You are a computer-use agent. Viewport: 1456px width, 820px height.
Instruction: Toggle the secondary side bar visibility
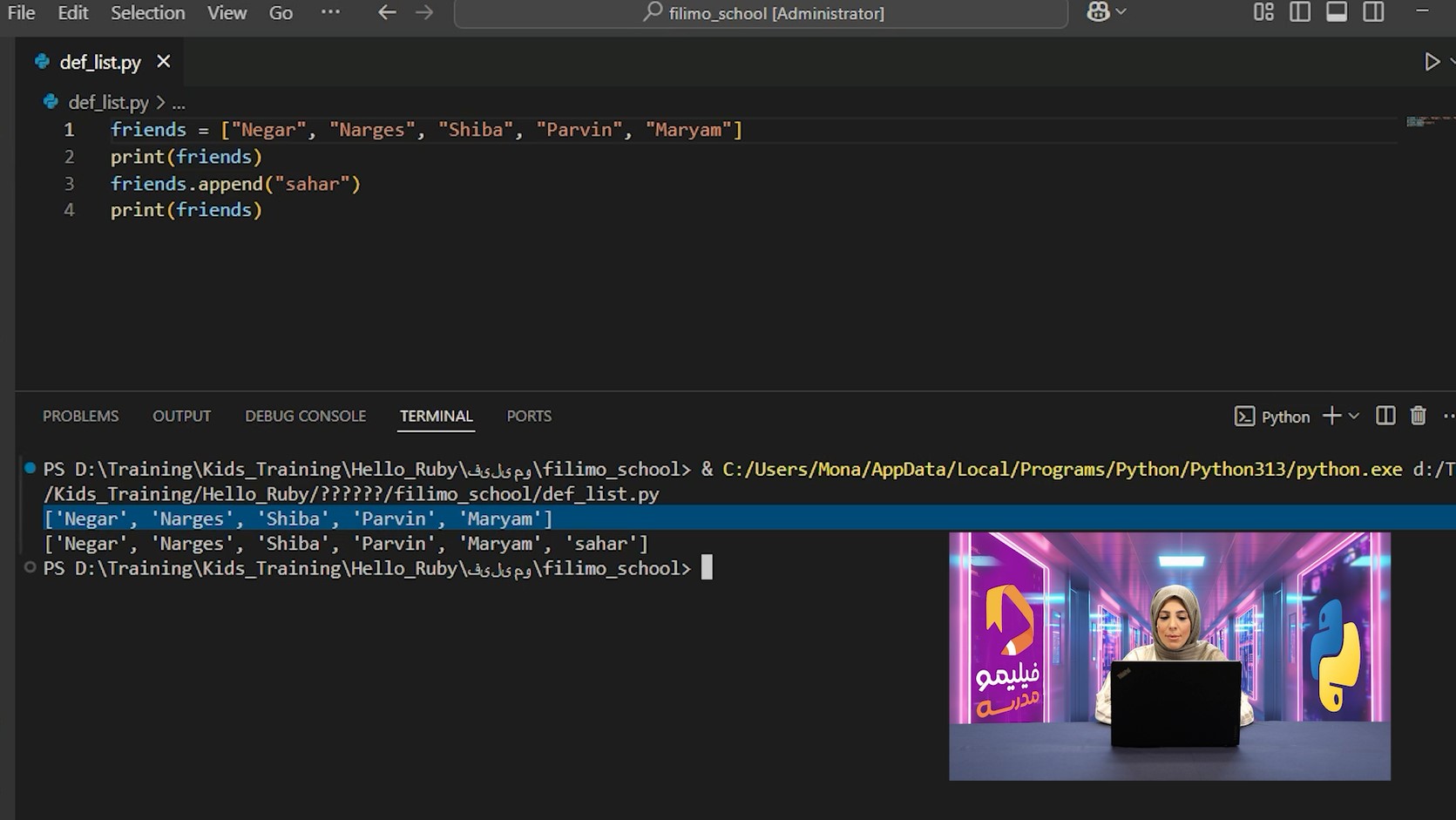point(1373,12)
